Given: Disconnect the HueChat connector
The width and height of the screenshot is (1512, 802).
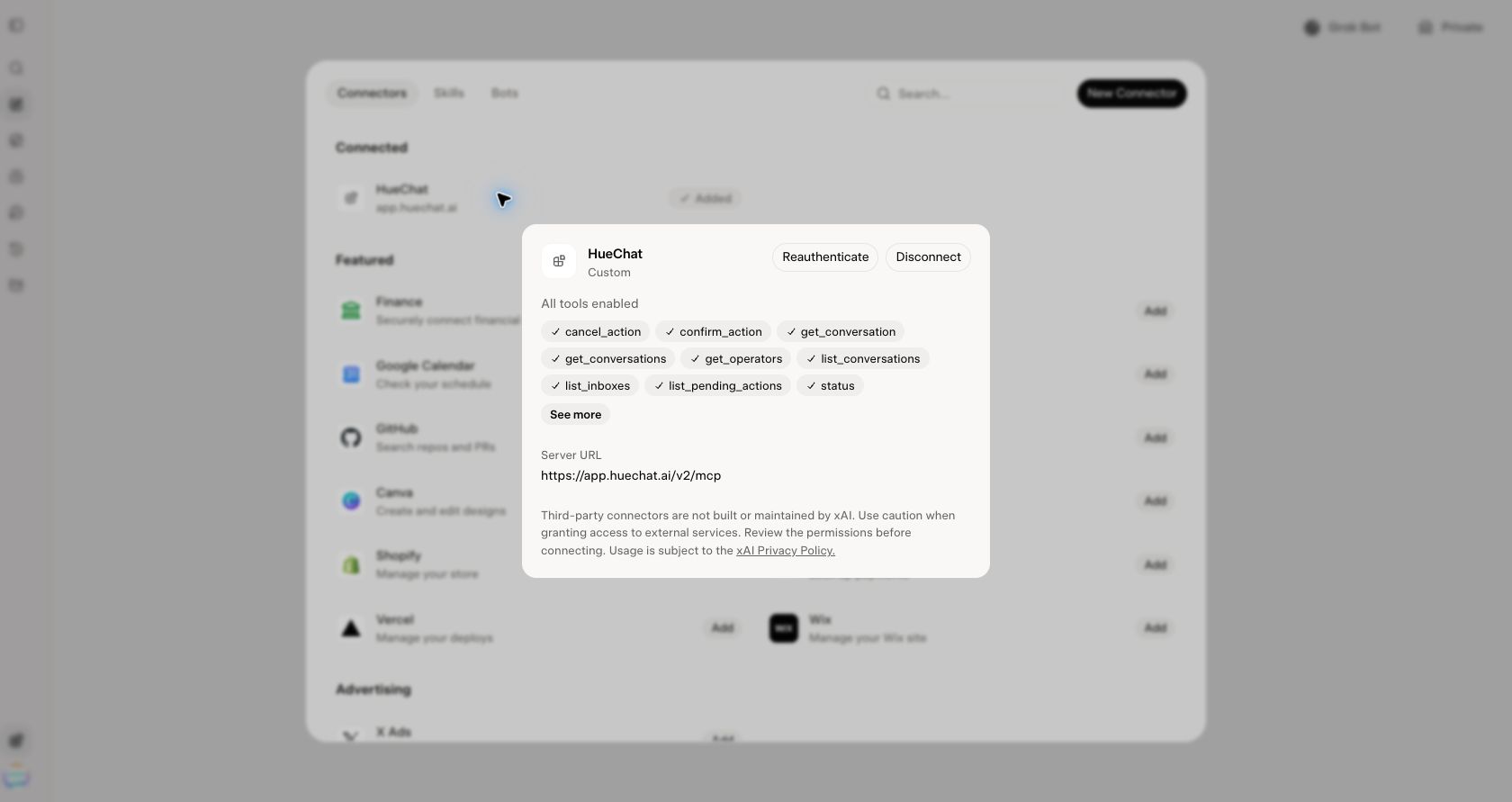Looking at the screenshot, I should click(x=928, y=257).
